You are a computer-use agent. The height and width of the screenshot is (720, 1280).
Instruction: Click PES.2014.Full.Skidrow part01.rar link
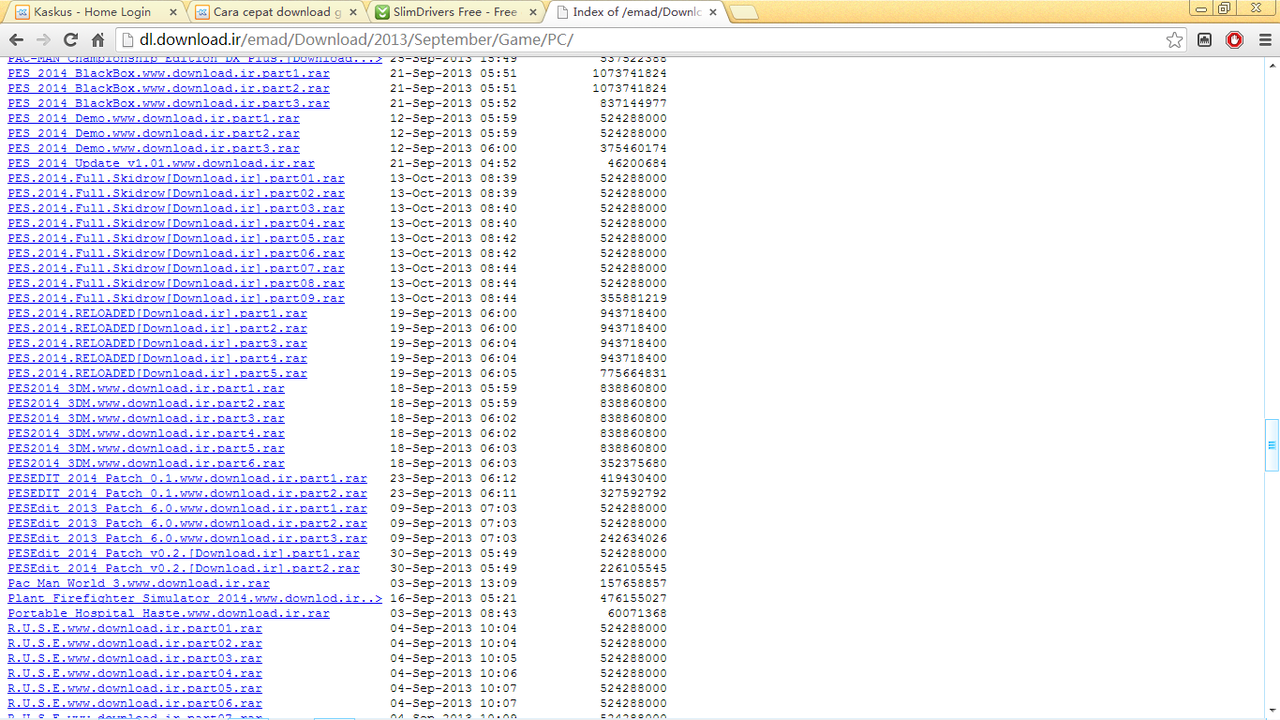pyautogui.click(x=176, y=178)
